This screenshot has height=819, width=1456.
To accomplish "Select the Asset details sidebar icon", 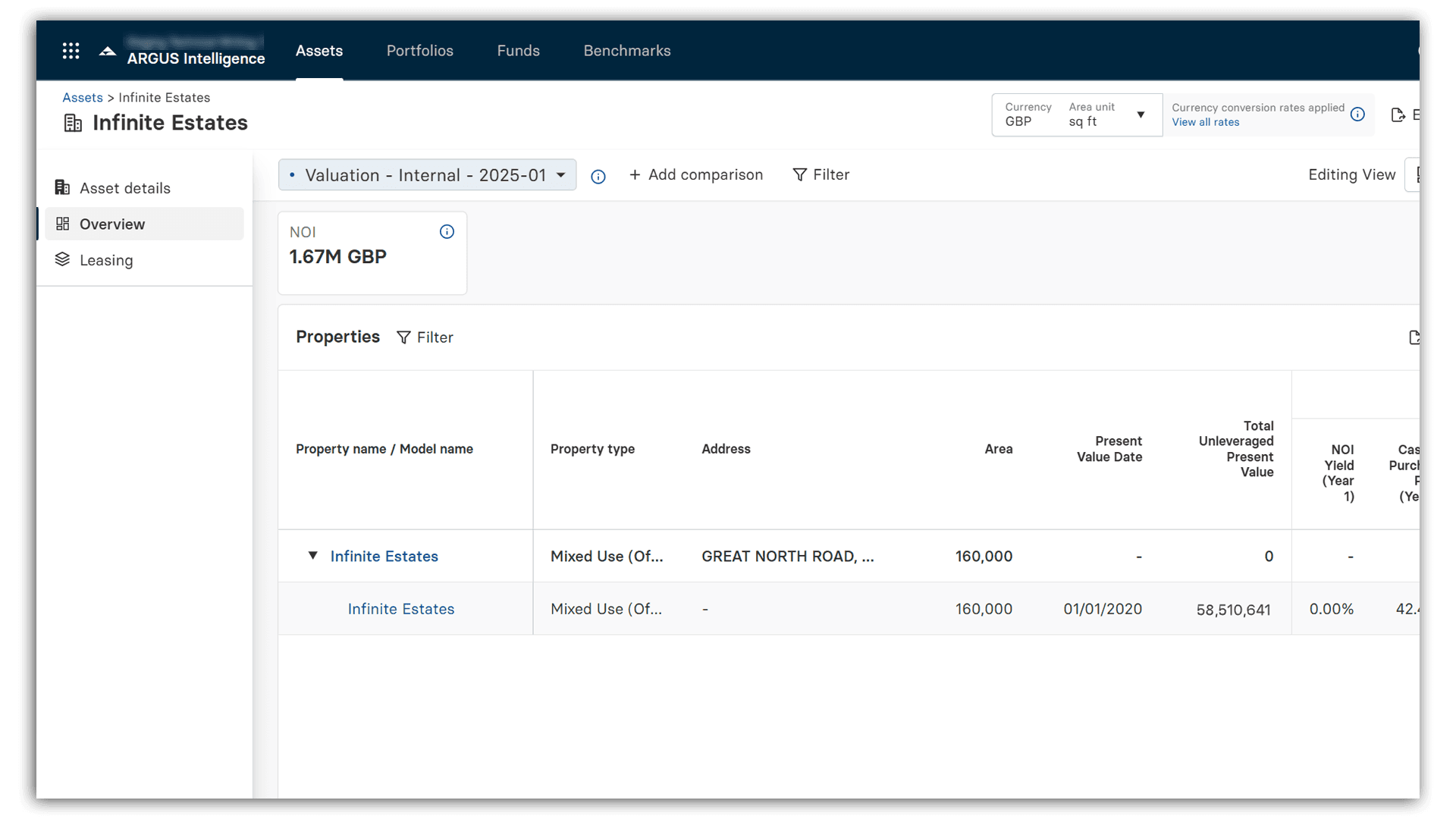I will click(62, 187).
